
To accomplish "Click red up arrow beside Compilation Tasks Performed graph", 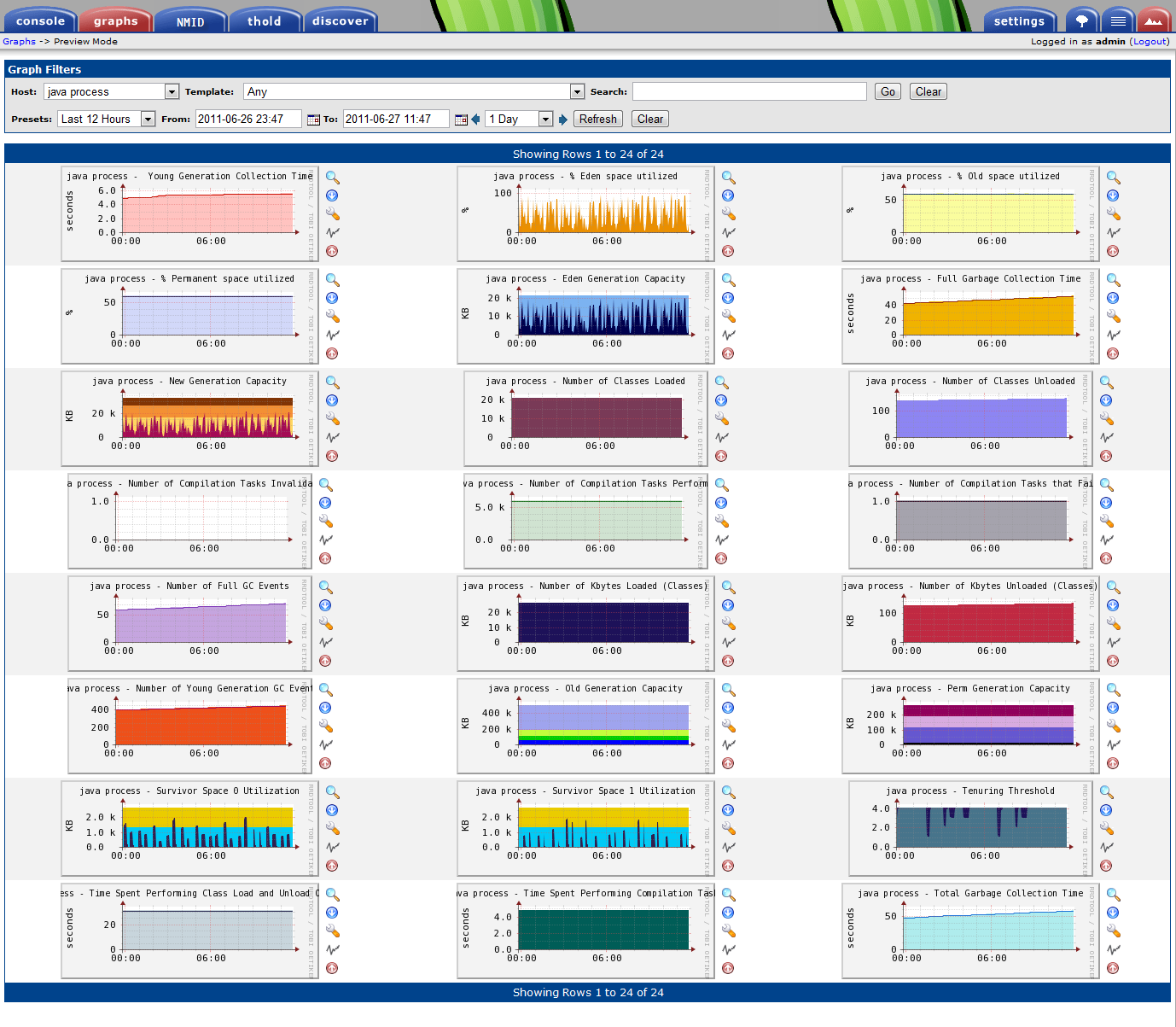I will 721,558.
